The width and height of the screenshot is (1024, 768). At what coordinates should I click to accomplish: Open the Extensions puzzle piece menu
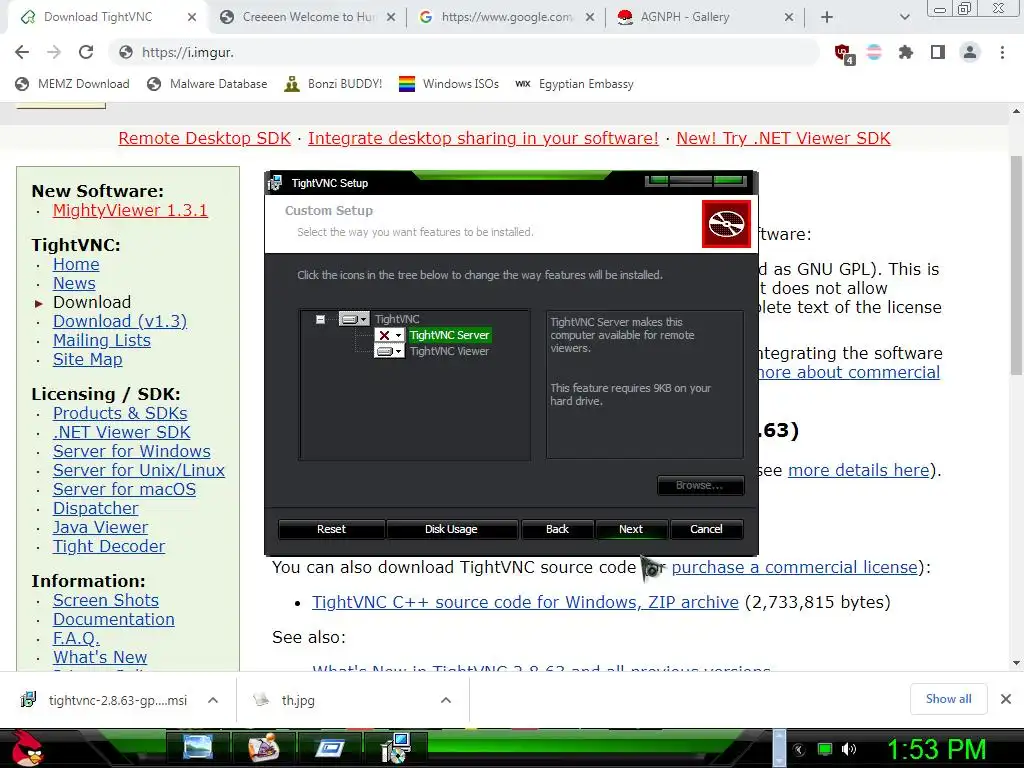coord(905,52)
